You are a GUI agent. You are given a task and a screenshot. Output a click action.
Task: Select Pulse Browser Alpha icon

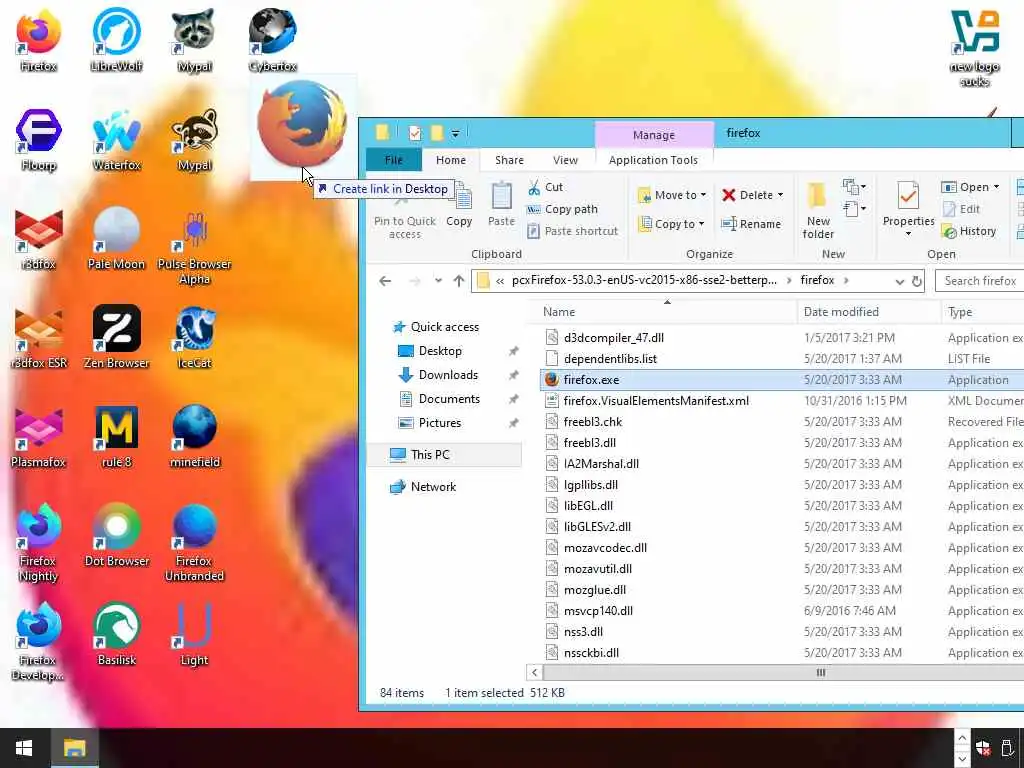pyautogui.click(x=195, y=246)
